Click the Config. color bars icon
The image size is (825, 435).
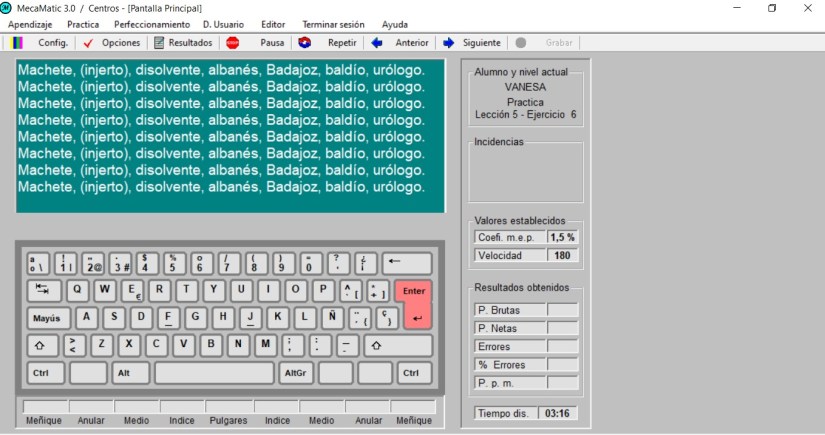pyautogui.click(x=17, y=43)
